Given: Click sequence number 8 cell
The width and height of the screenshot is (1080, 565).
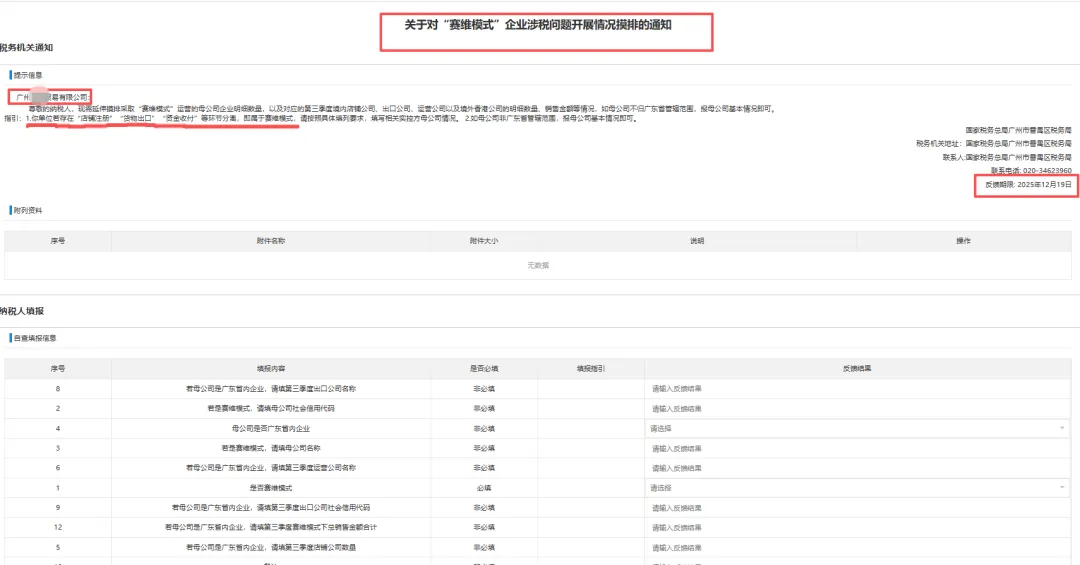Looking at the screenshot, I should tap(58, 389).
